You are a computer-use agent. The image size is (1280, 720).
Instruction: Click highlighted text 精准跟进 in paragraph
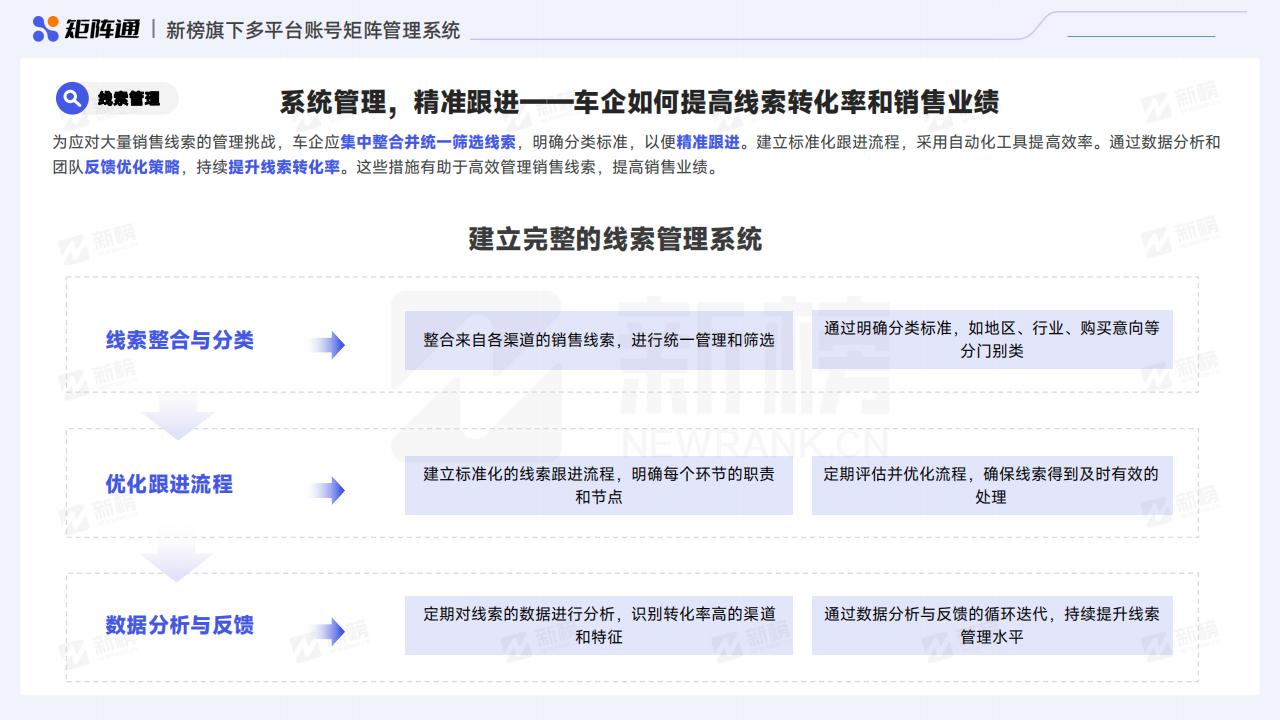(708, 142)
